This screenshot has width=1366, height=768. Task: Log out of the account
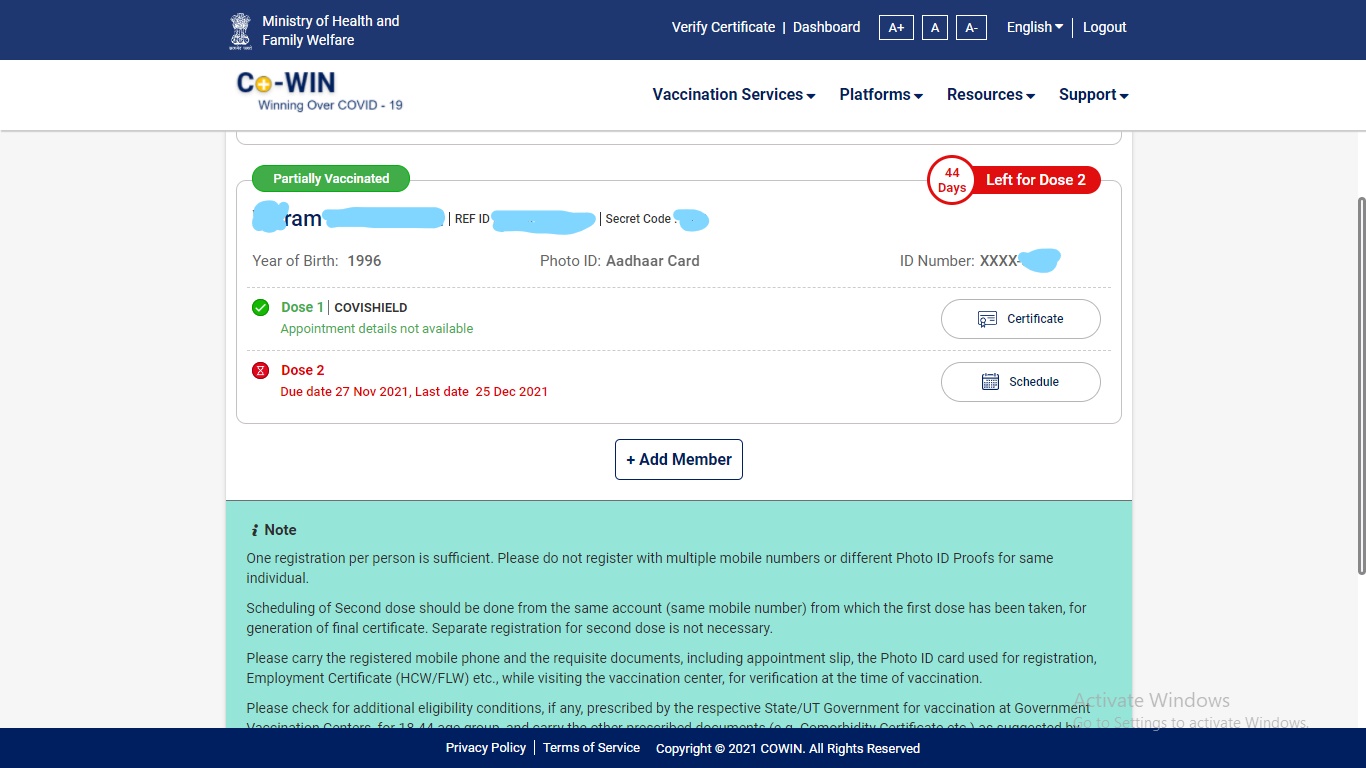[x=1104, y=27]
